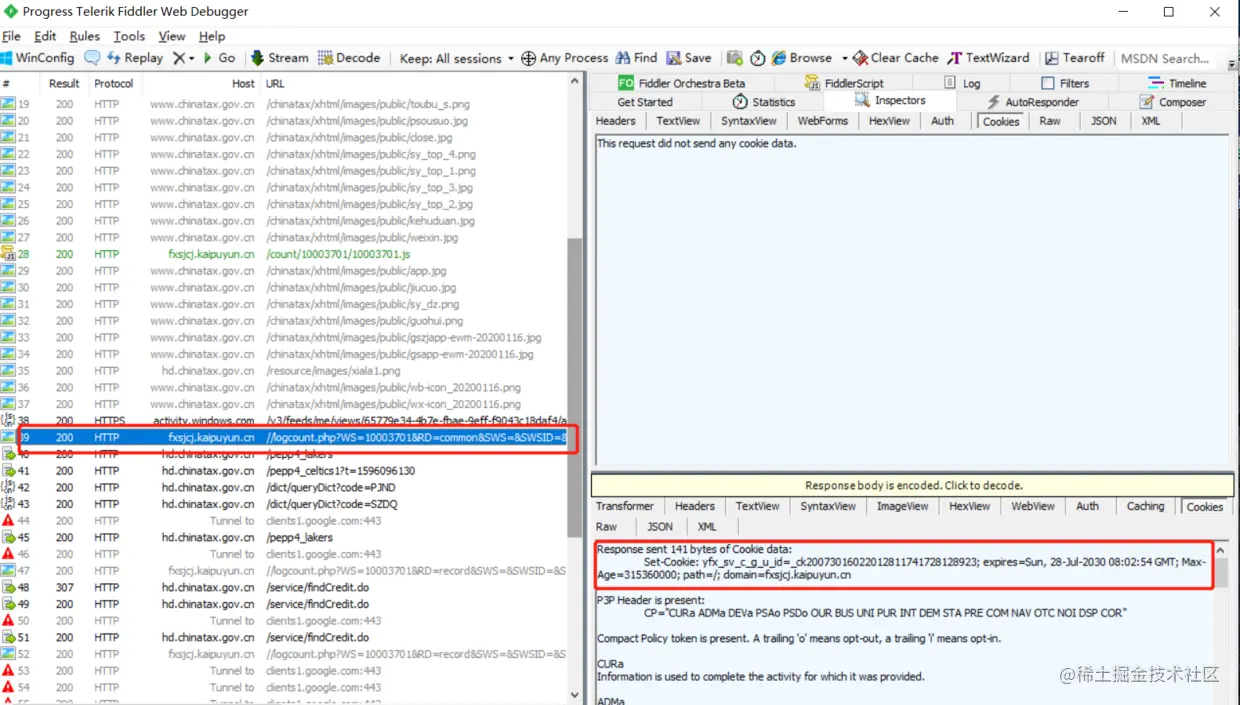The width and height of the screenshot is (1240, 705).
Task: Click HTTPS lock icon of session 38
Action: [8, 421]
